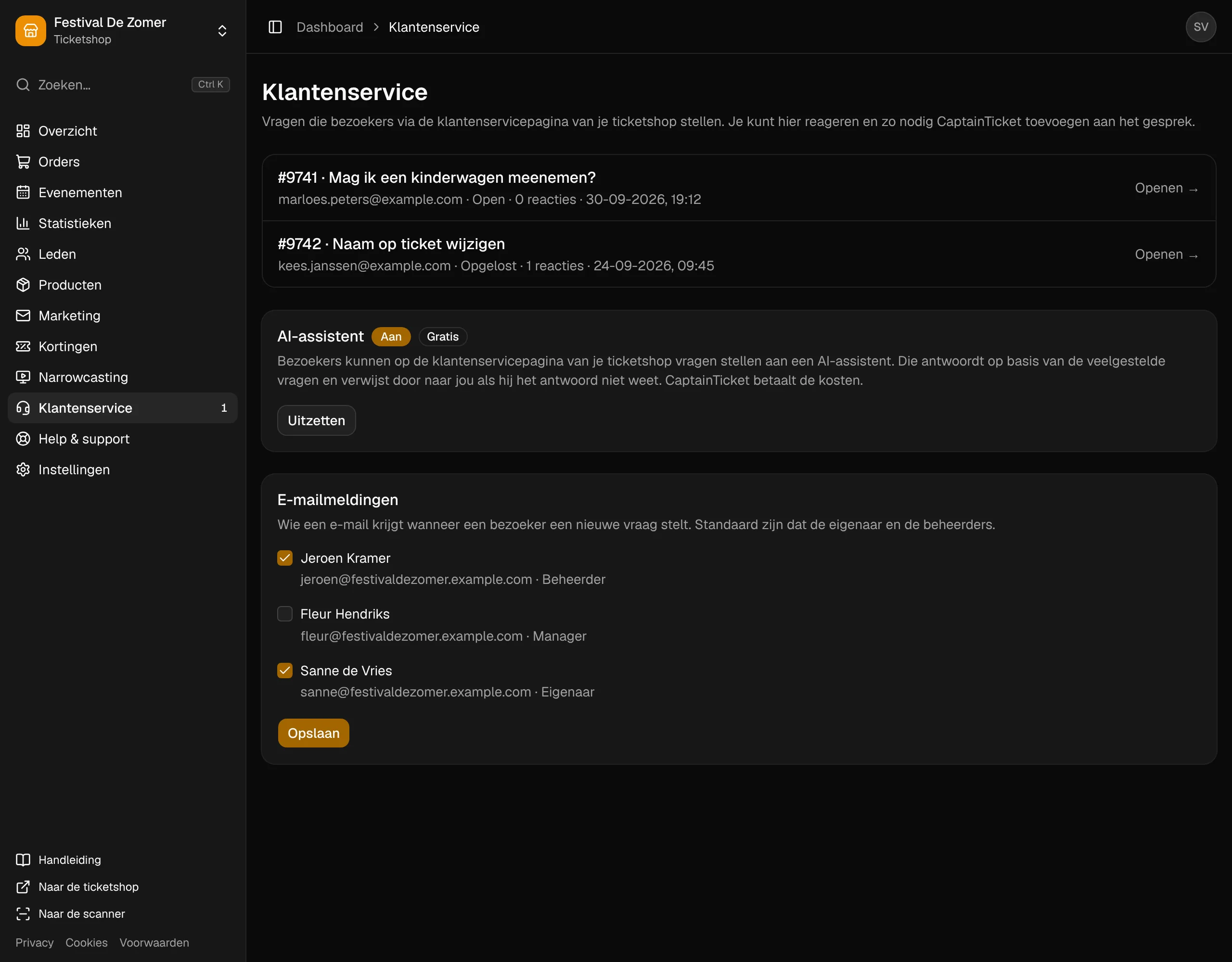
Task: Toggle the sidebar panel icon in header
Action: (x=275, y=27)
